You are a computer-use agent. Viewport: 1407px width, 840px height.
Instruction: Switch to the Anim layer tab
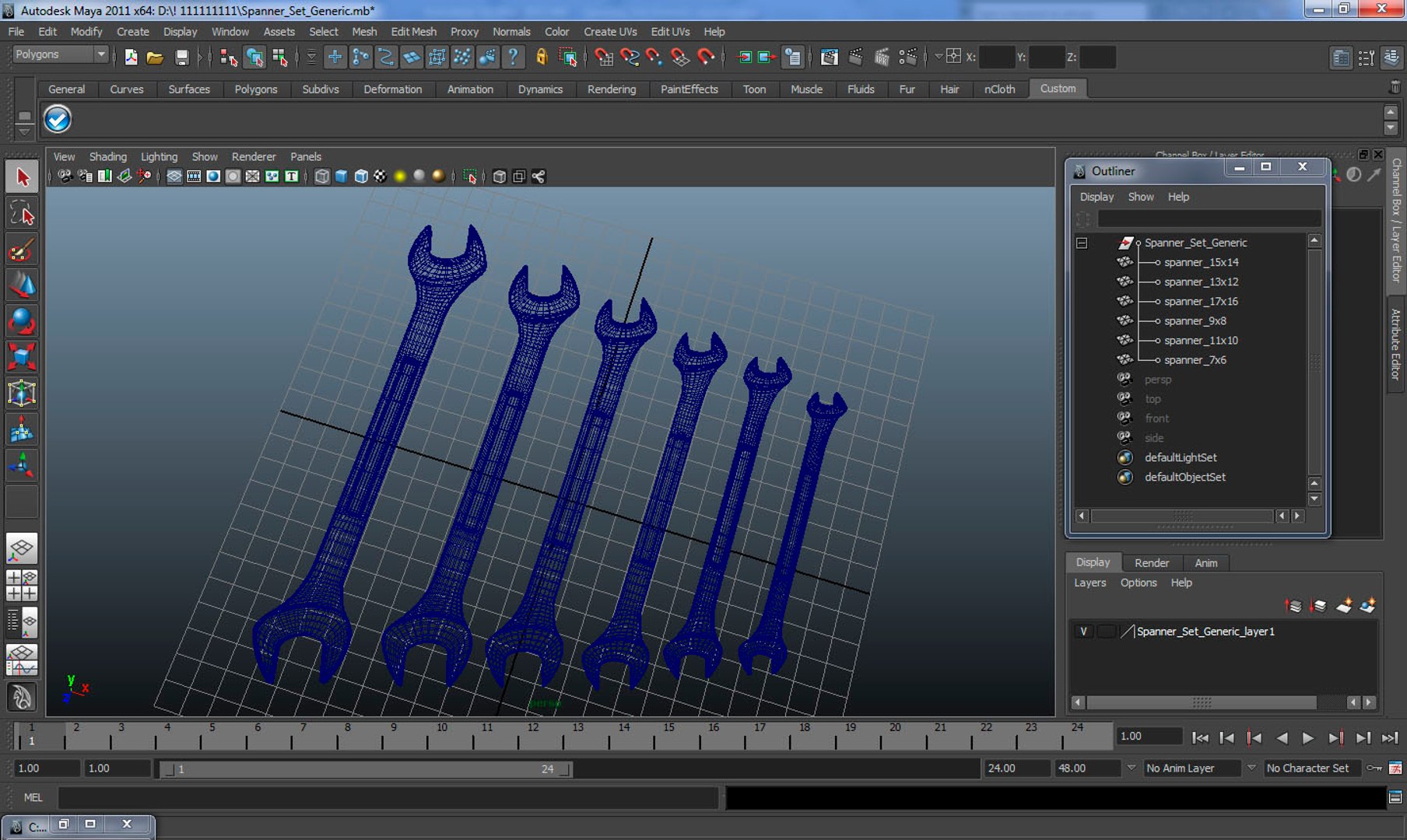[1205, 562]
